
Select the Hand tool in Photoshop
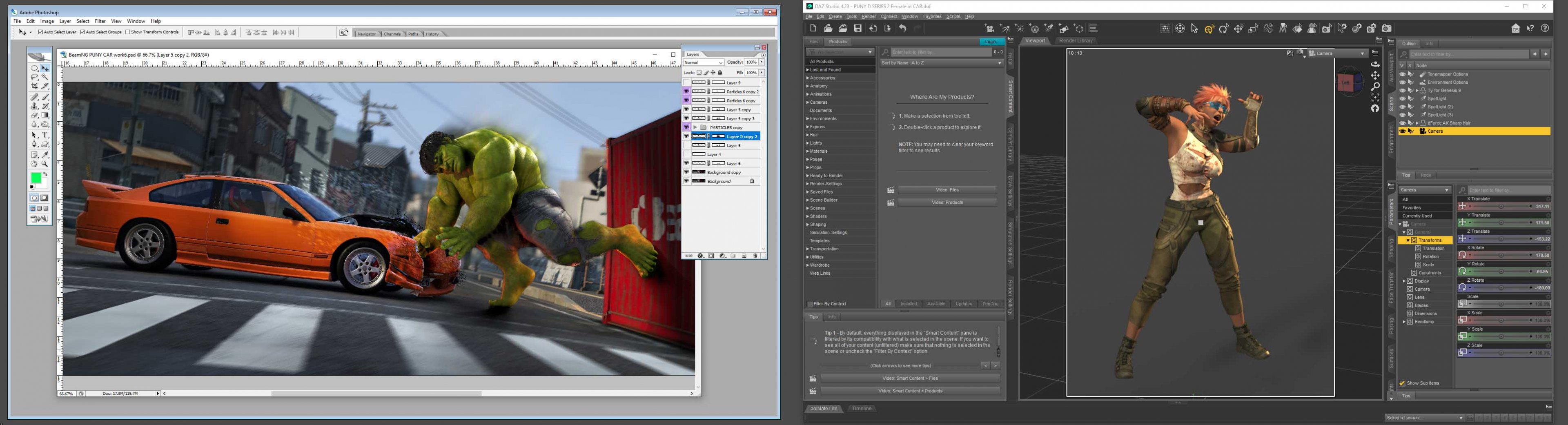(34, 164)
